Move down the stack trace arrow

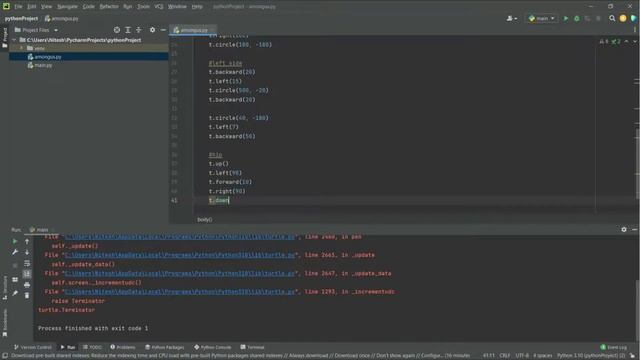coord(27,252)
